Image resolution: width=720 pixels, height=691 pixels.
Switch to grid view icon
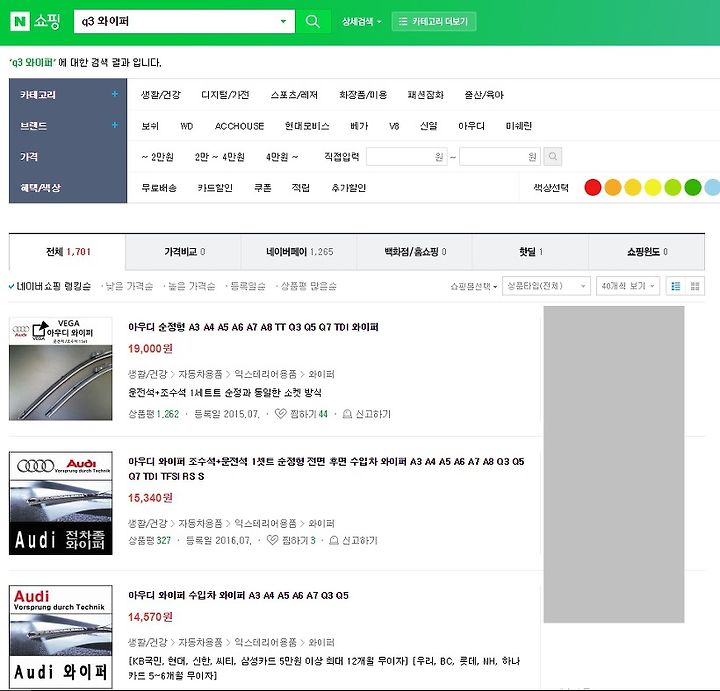pos(695,286)
